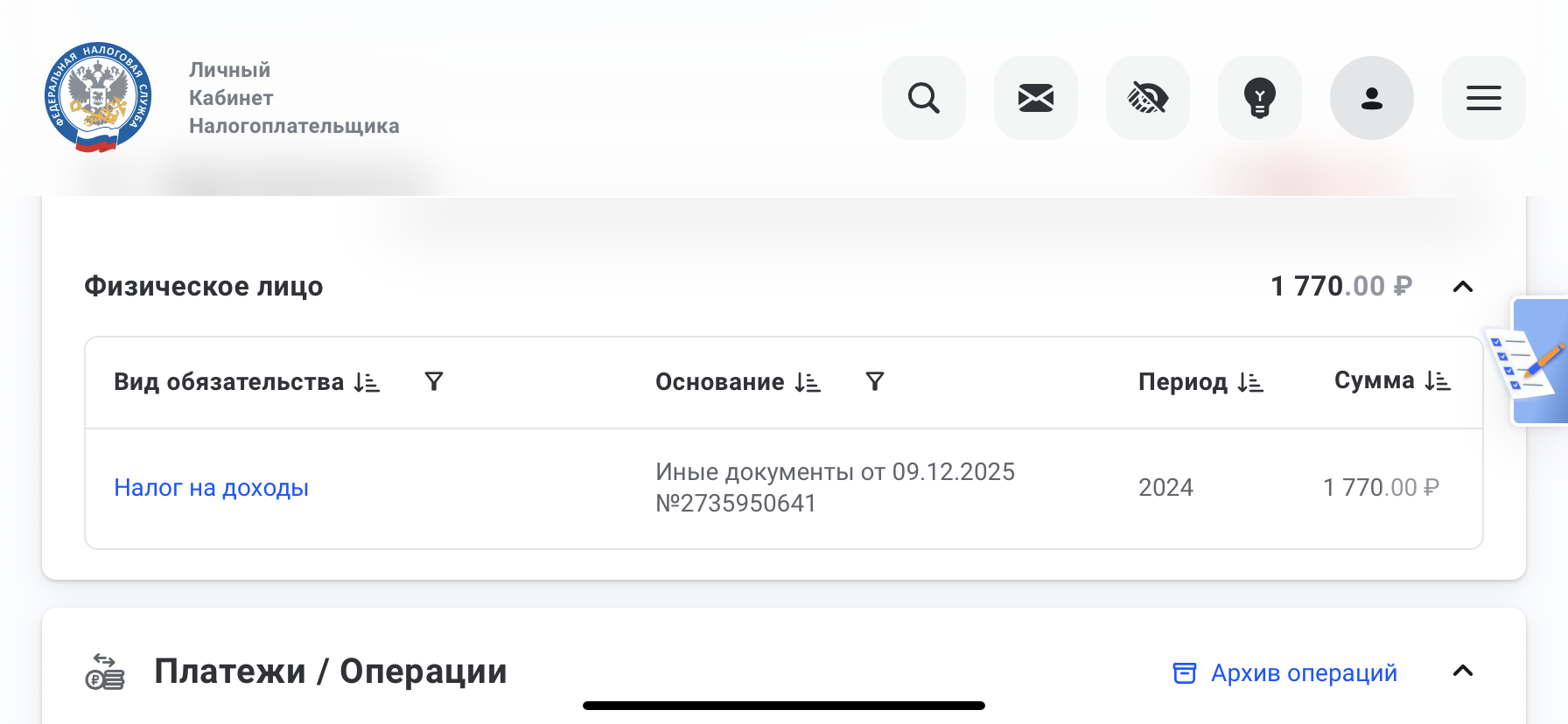This screenshot has width=1568, height=724.
Task: Sort by Сумма column
Action: 1438,381
